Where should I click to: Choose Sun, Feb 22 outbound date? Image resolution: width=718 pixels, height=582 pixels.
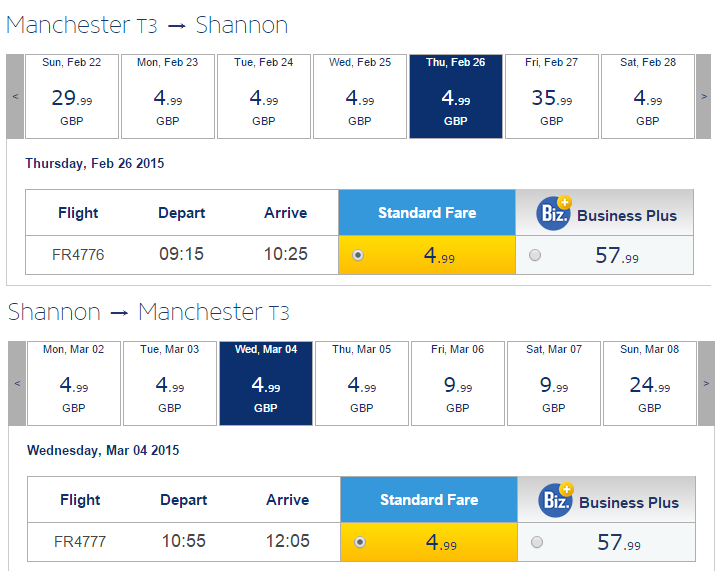point(72,96)
